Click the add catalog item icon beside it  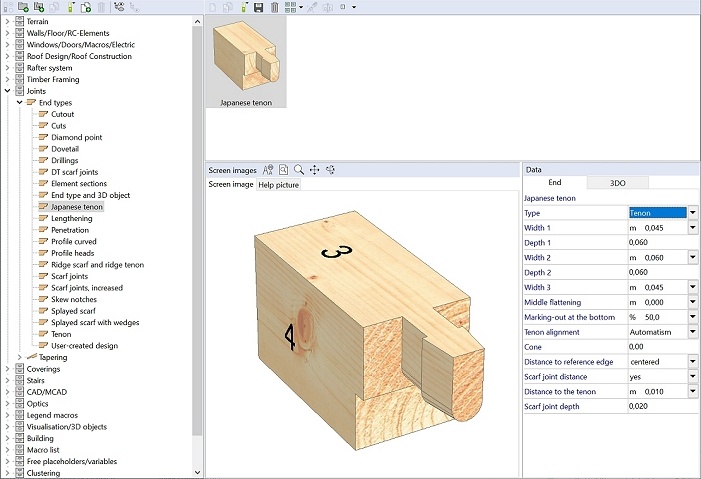39,7
